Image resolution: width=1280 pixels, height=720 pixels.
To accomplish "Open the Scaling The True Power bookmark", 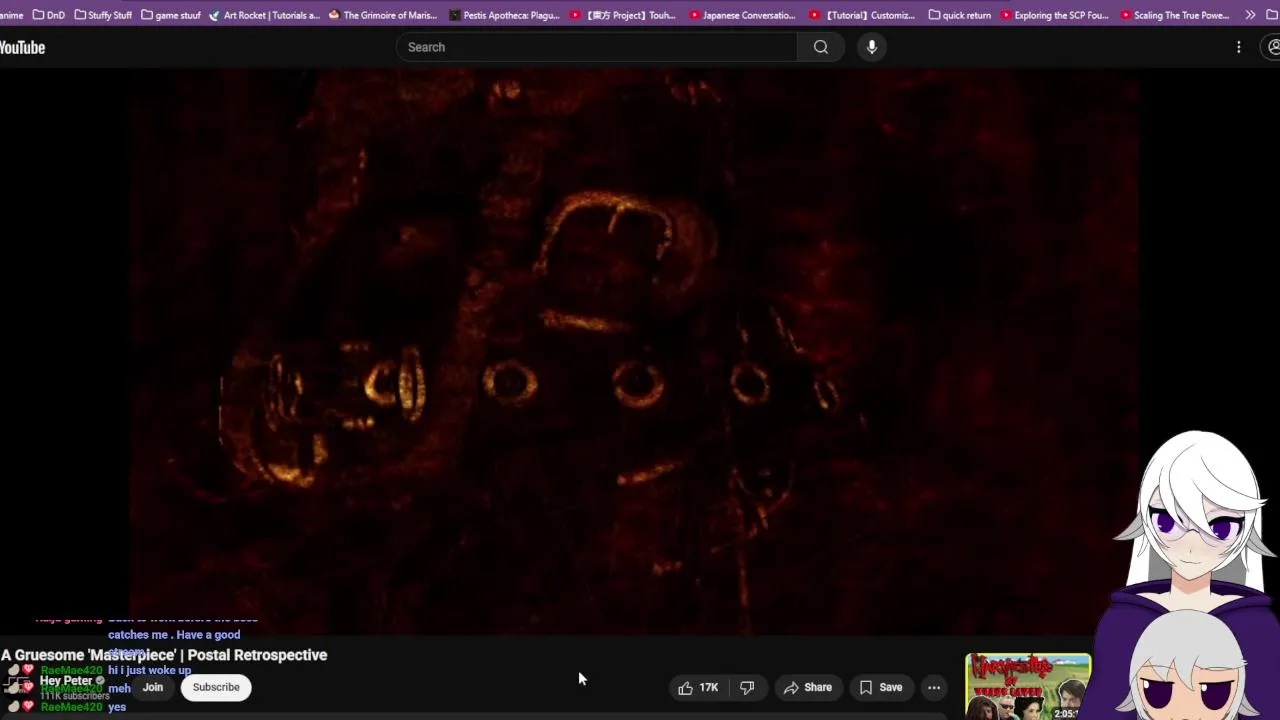I will (x=1175, y=15).
